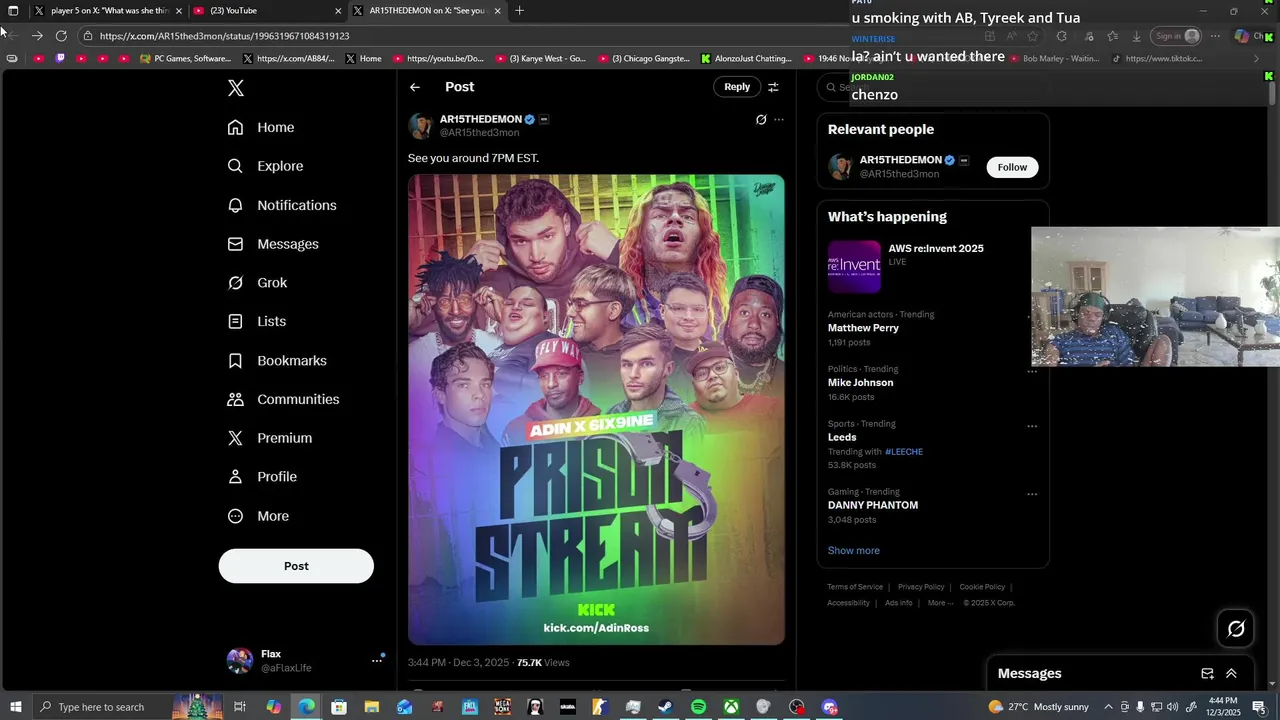This screenshot has width=1280, height=720.
Task: Open the Xbox app from the taskbar
Action: (x=731, y=707)
